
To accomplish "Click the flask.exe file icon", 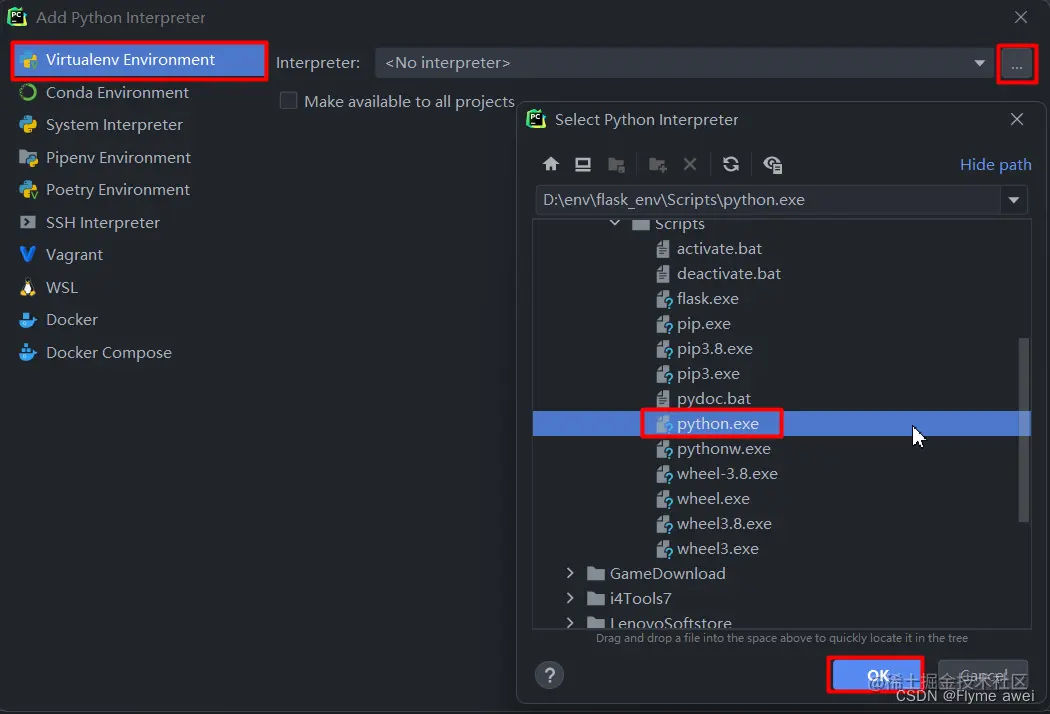I will [664, 299].
